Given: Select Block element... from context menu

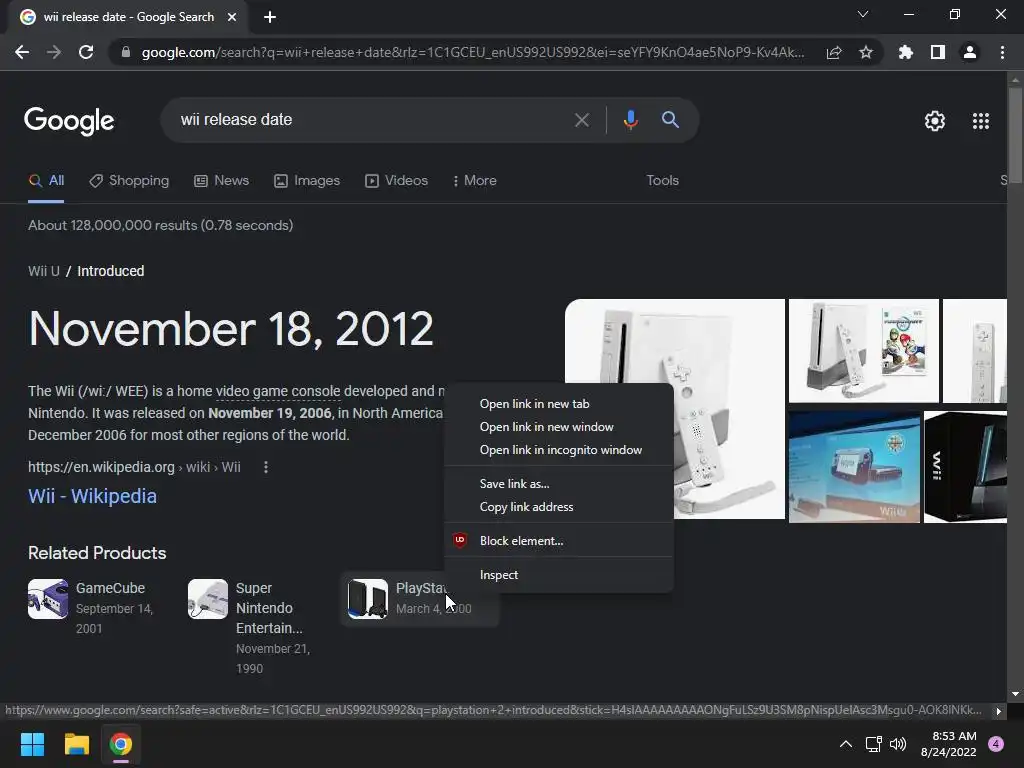Looking at the screenshot, I should coord(559,541).
